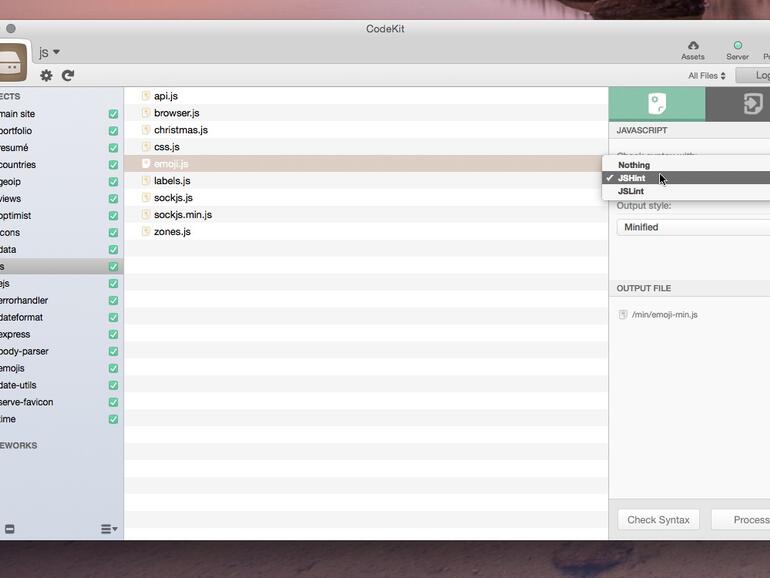Click the gray window control button
This screenshot has width=770, height=578.
pos(11,28)
